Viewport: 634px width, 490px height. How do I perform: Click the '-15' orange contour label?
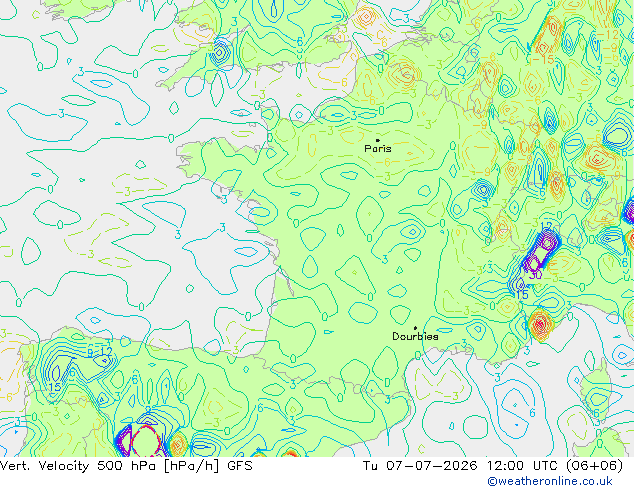(x=543, y=60)
